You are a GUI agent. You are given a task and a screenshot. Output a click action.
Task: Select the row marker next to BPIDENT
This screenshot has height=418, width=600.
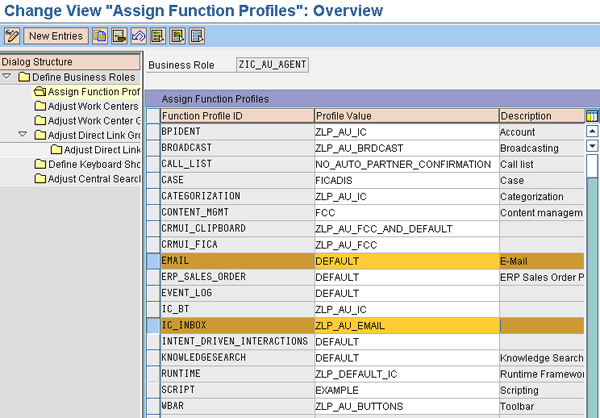click(x=152, y=132)
